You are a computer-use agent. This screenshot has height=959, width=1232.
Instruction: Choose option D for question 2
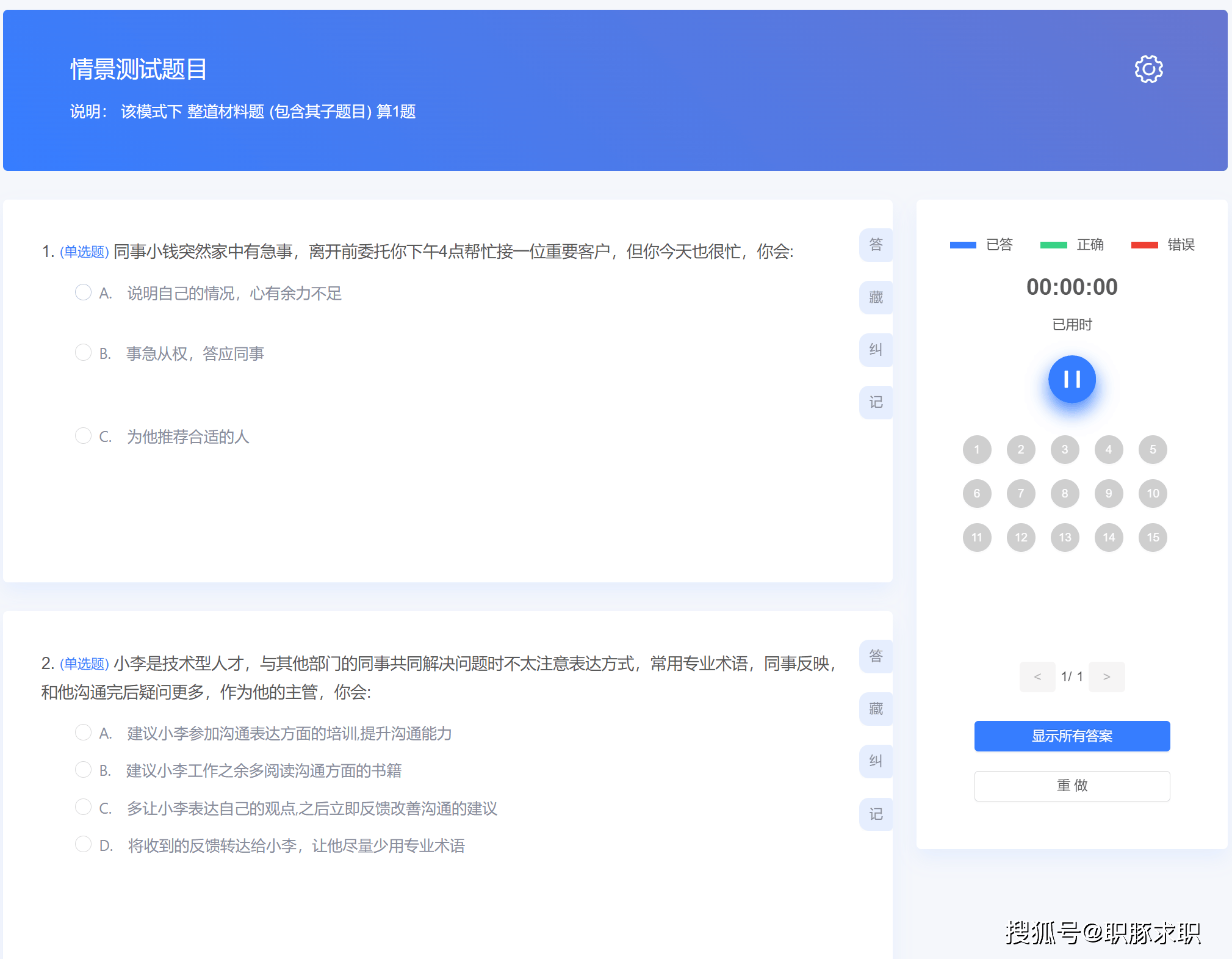(x=83, y=844)
